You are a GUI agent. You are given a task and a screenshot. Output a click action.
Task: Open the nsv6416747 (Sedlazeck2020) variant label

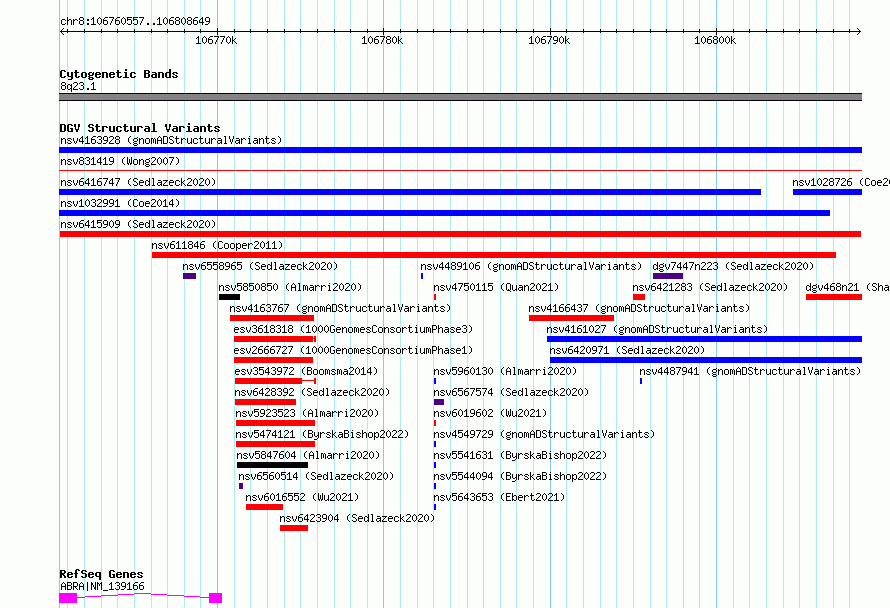pos(138,182)
